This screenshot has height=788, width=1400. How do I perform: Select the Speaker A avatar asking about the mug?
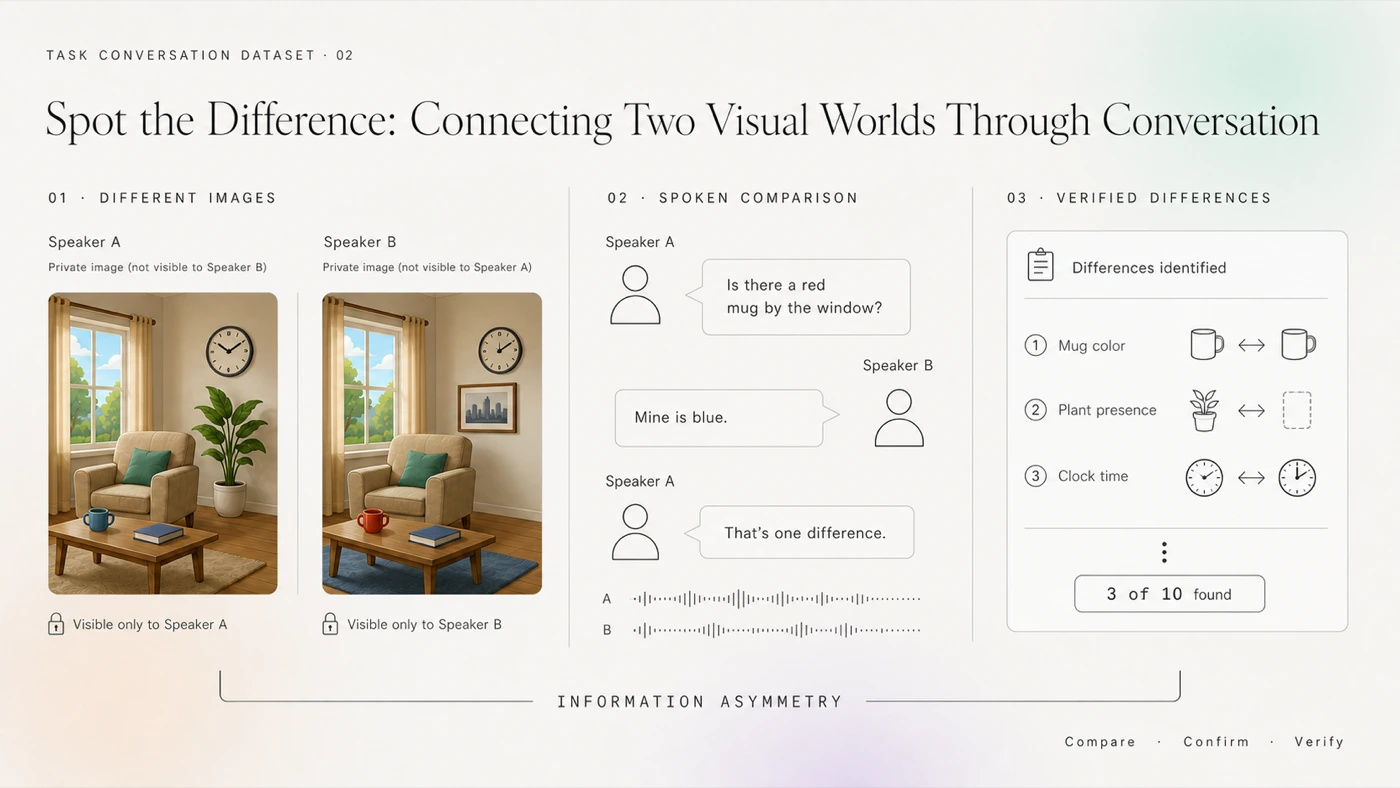pyautogui.click(x=635, y=295)
